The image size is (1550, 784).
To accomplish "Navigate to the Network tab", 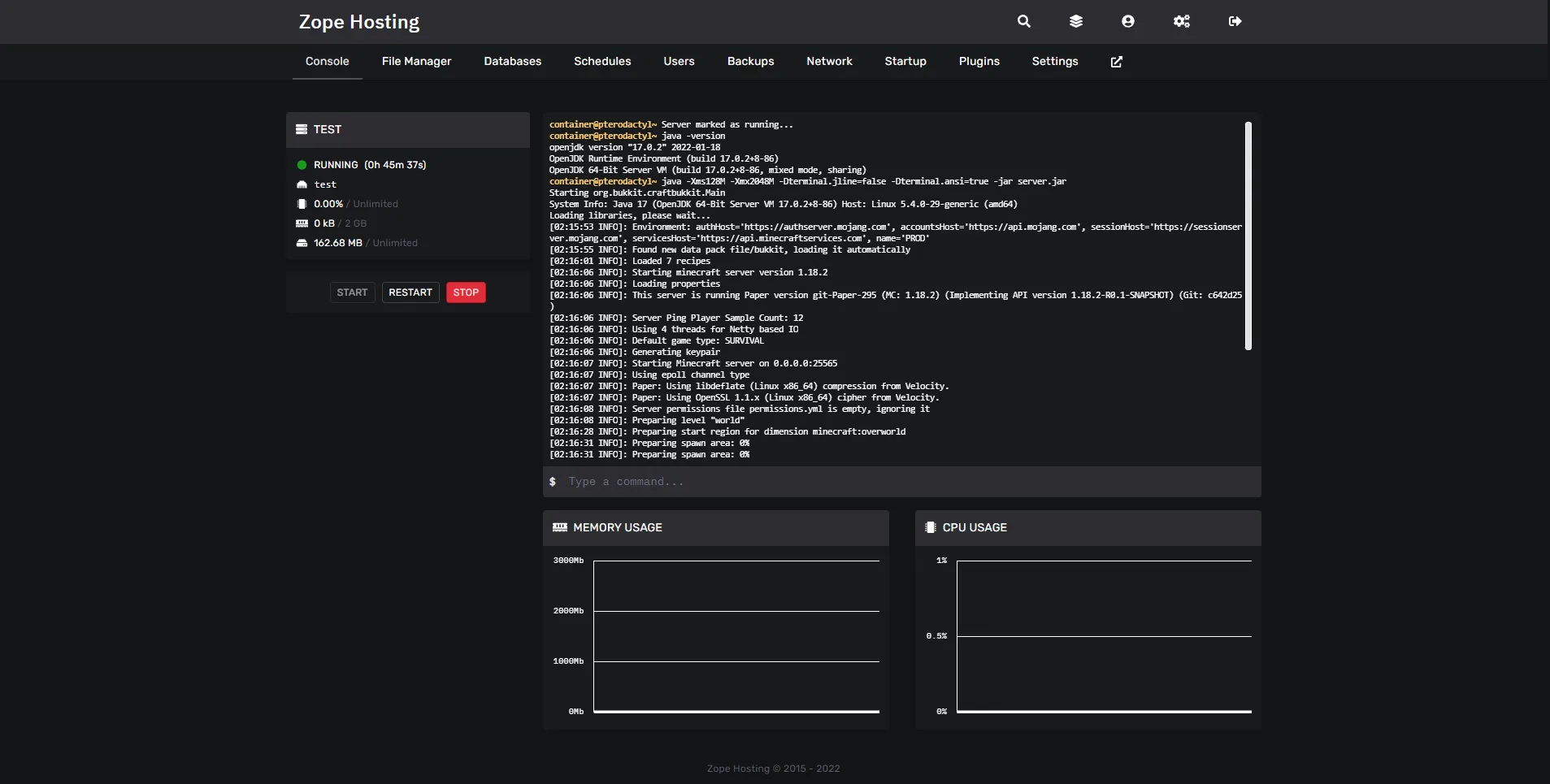I will 829,62.
